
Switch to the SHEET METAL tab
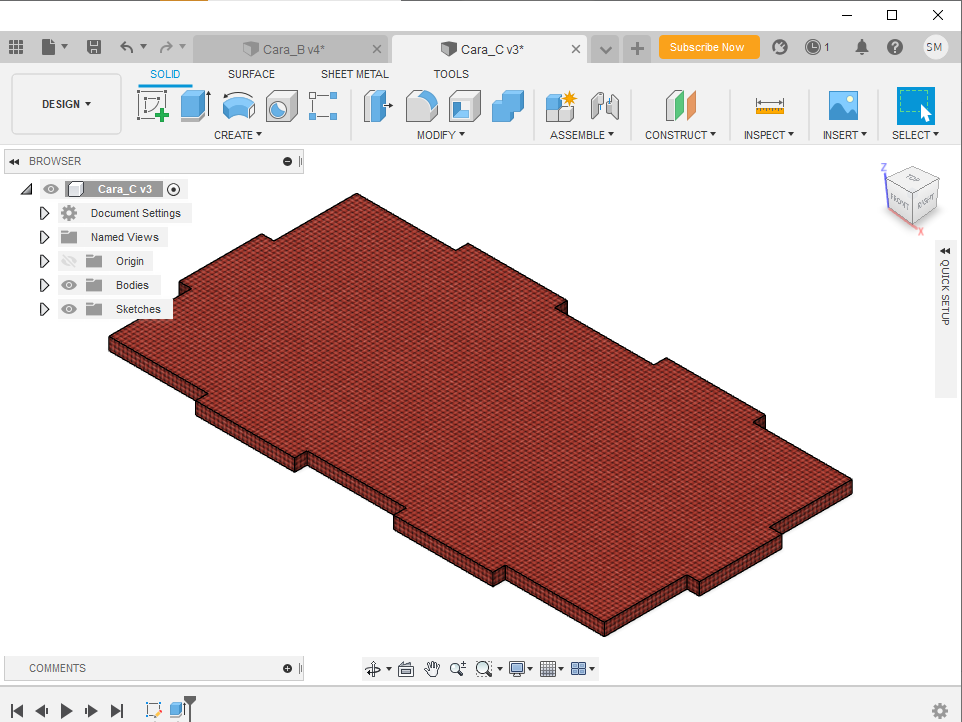(355, 74)
